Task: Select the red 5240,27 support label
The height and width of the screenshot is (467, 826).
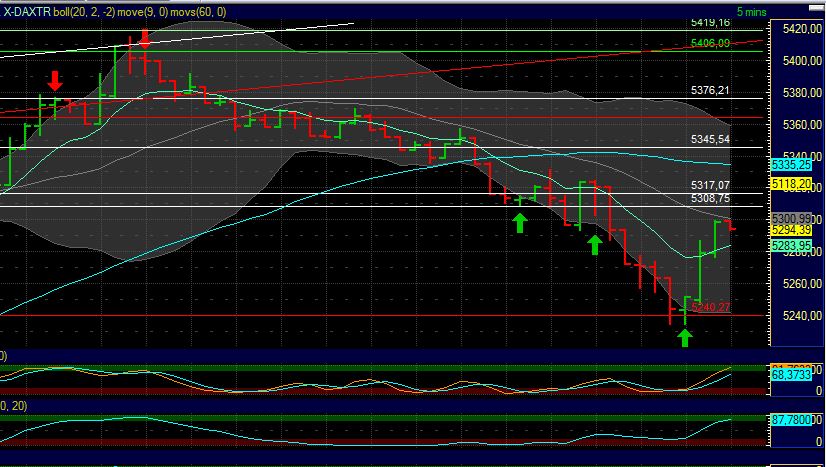Action: [709, 307]
